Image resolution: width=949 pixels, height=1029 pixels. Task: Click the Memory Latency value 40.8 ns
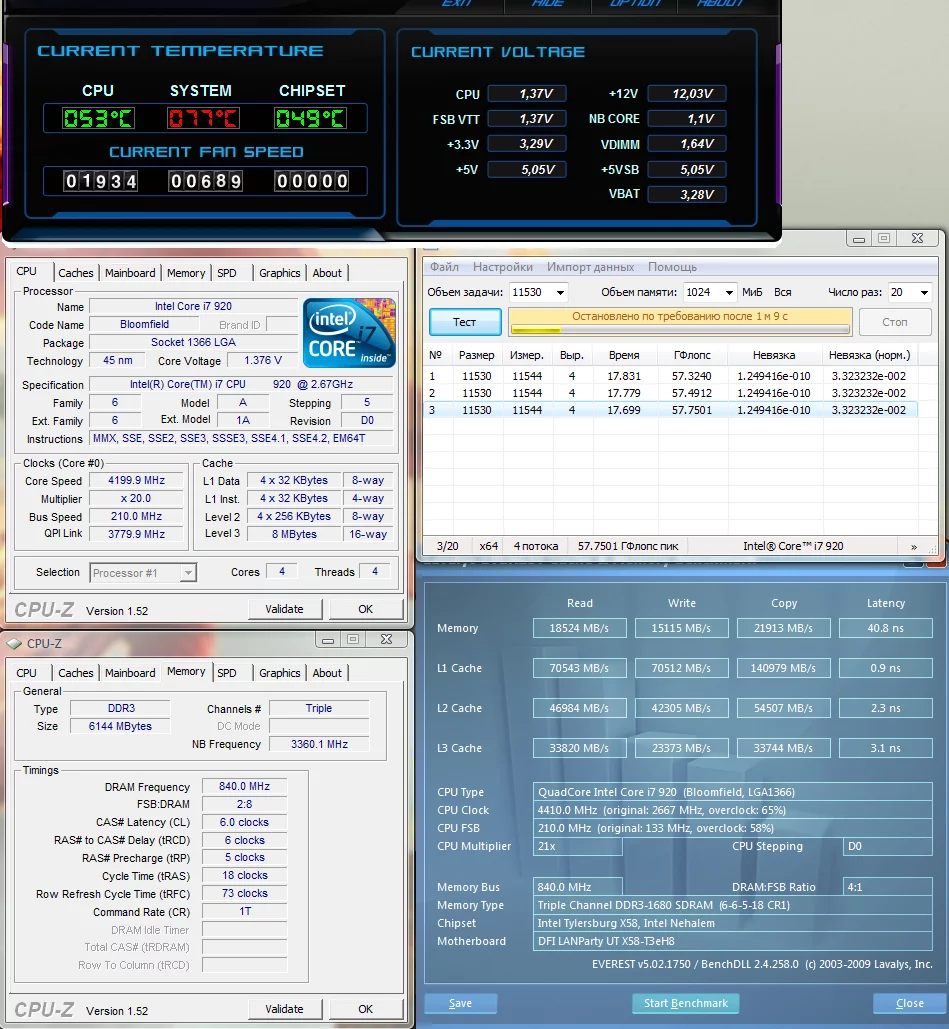885,628
